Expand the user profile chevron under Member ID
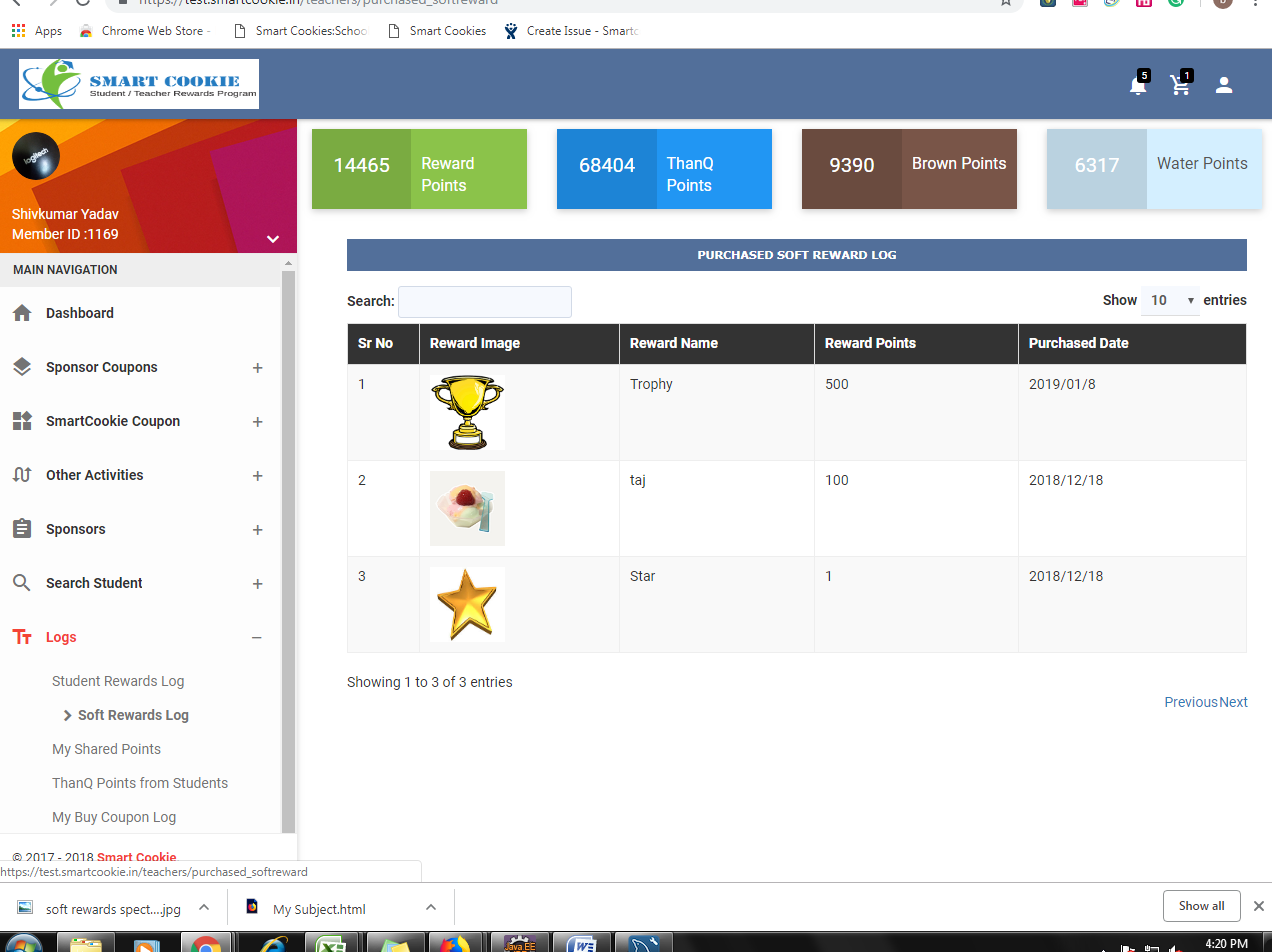This screenshot has height=952, width=1272. (272, 239)
